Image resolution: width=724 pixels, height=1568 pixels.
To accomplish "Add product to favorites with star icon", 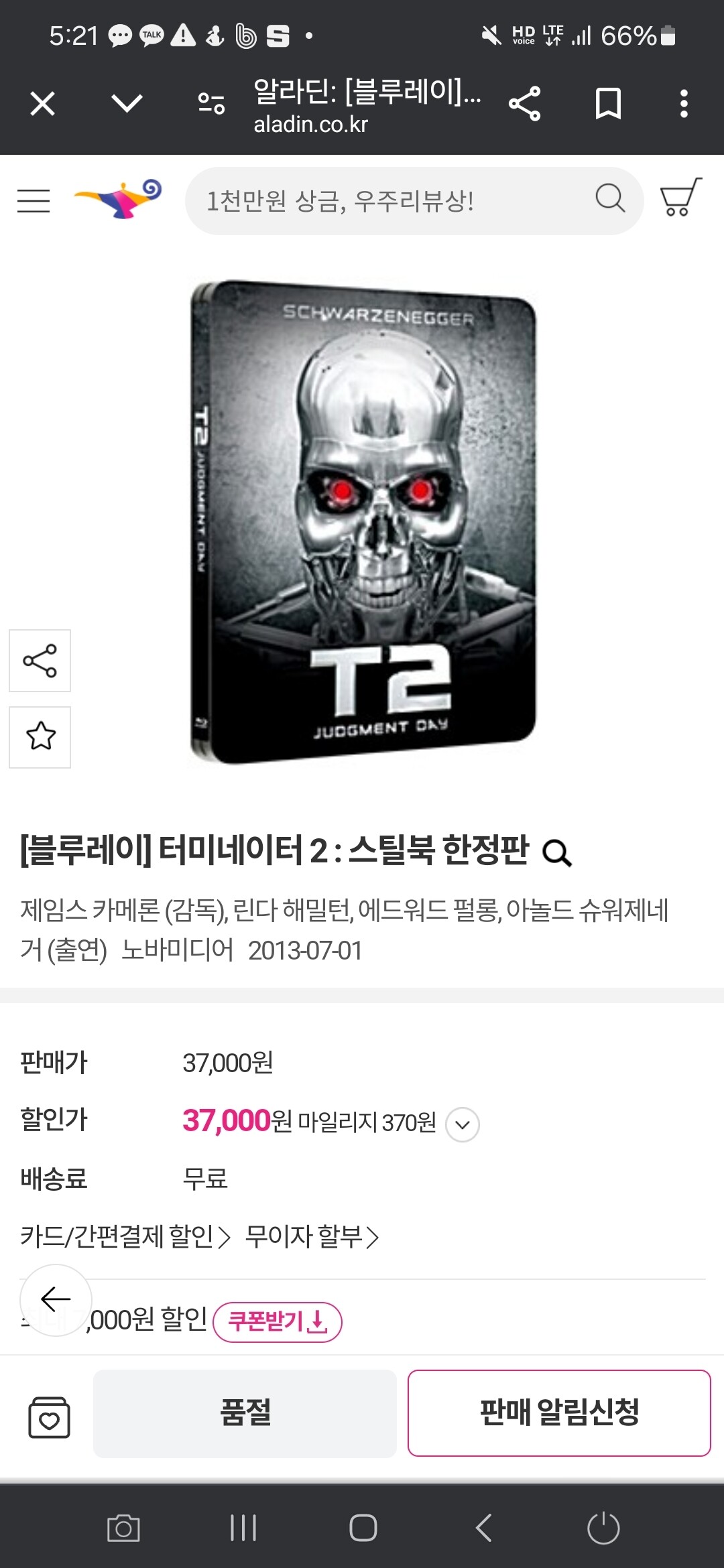I will coord(40,737).
